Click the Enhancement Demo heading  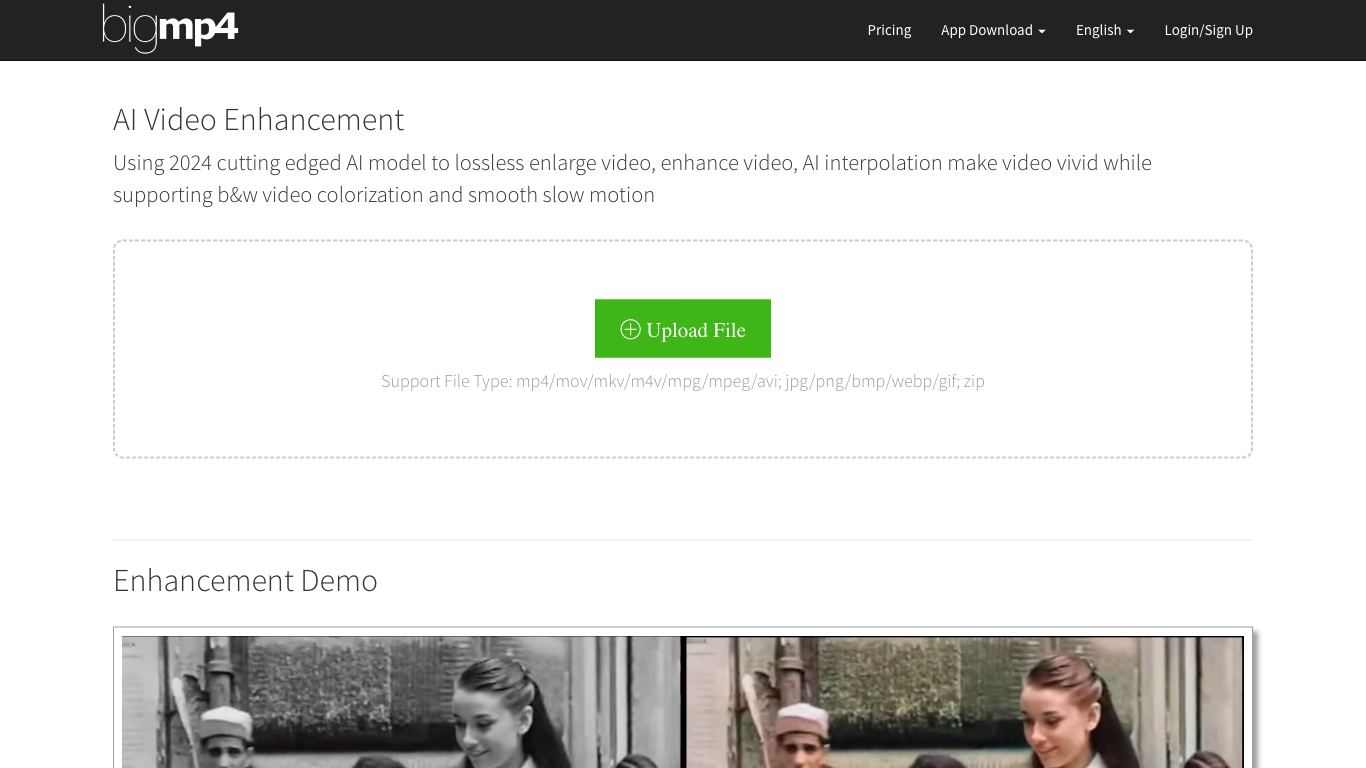(x=245, y=580)
